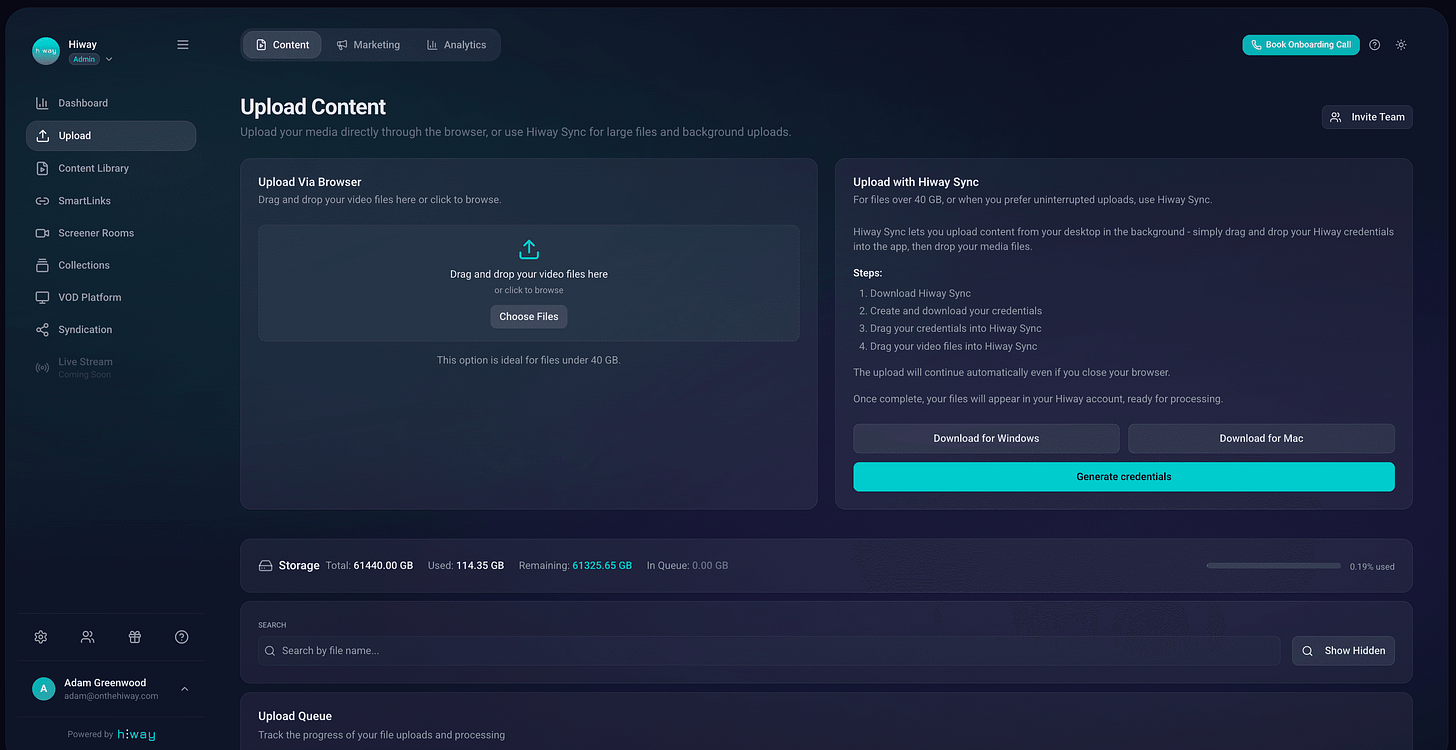Open Content Library in sidebar
1456x750 pixels.
tap(111, 168)
